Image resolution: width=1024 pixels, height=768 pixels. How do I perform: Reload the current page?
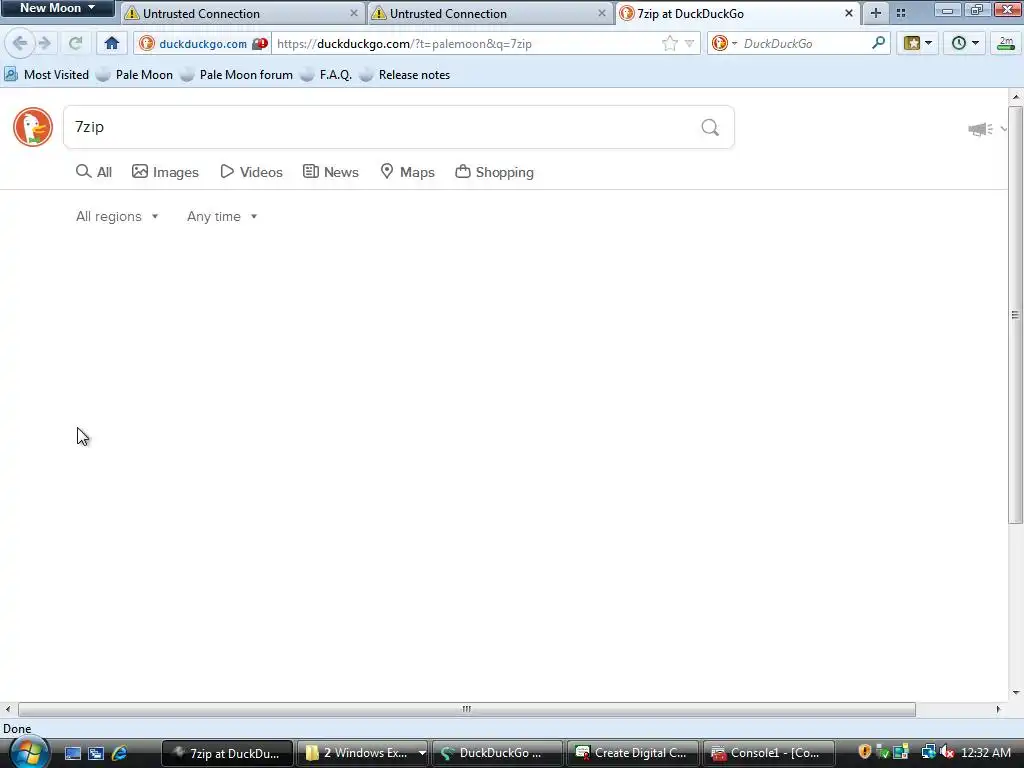(76, 44)
